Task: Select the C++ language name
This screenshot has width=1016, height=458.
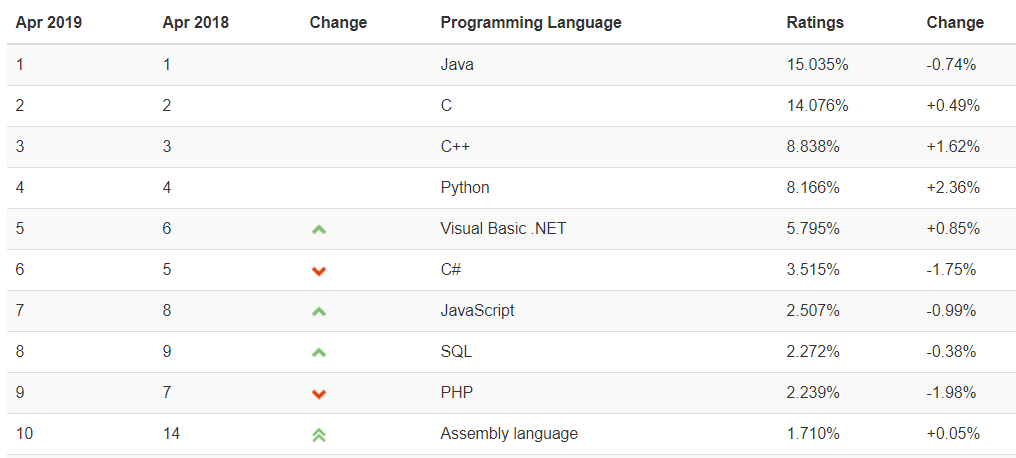Action: pyautogui.click(x=456, y=146)
